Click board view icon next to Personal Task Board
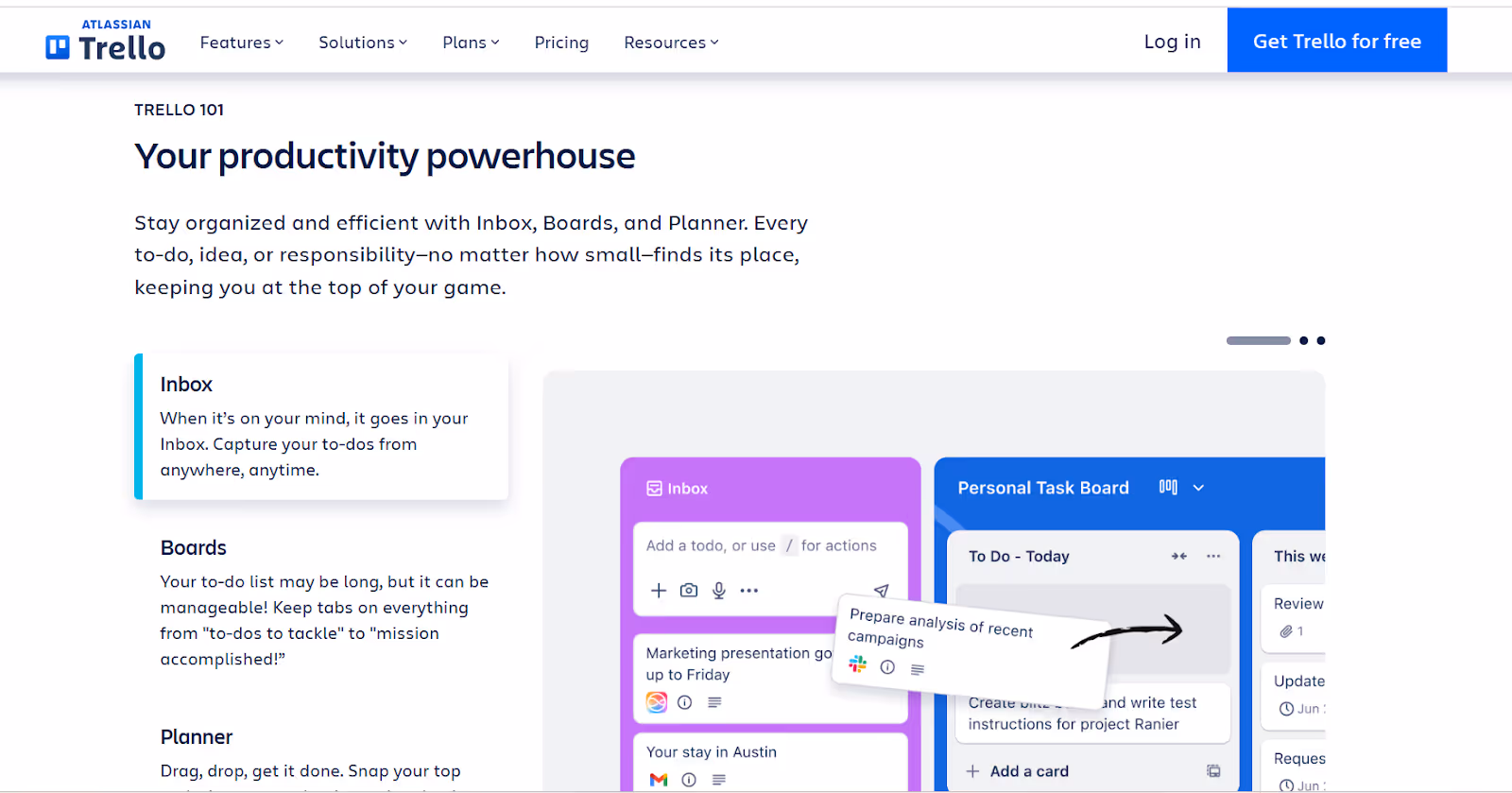1512x793 pixels. 1168,487
